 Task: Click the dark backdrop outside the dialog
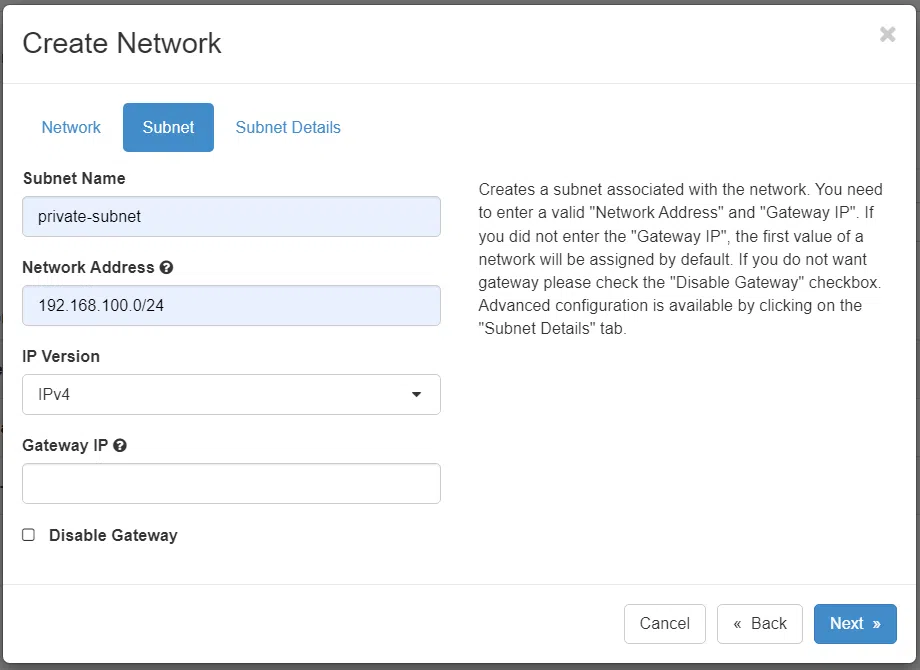(x=460, y=664)
